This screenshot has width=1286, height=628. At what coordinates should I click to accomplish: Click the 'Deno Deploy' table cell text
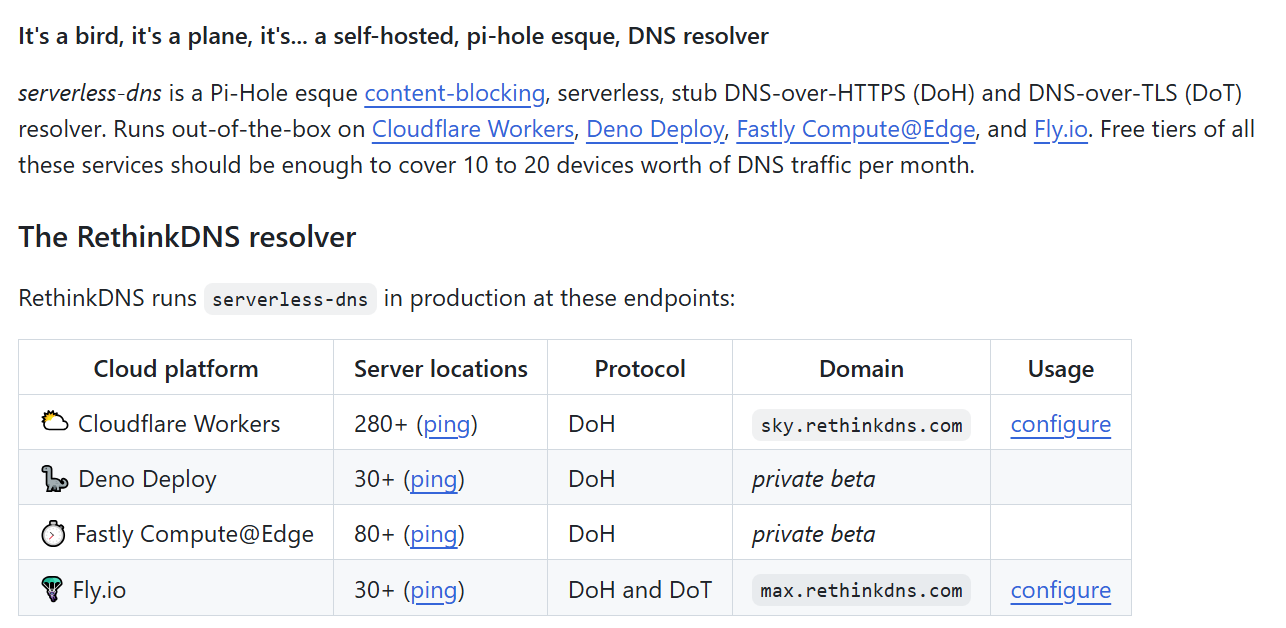[147, 479]
